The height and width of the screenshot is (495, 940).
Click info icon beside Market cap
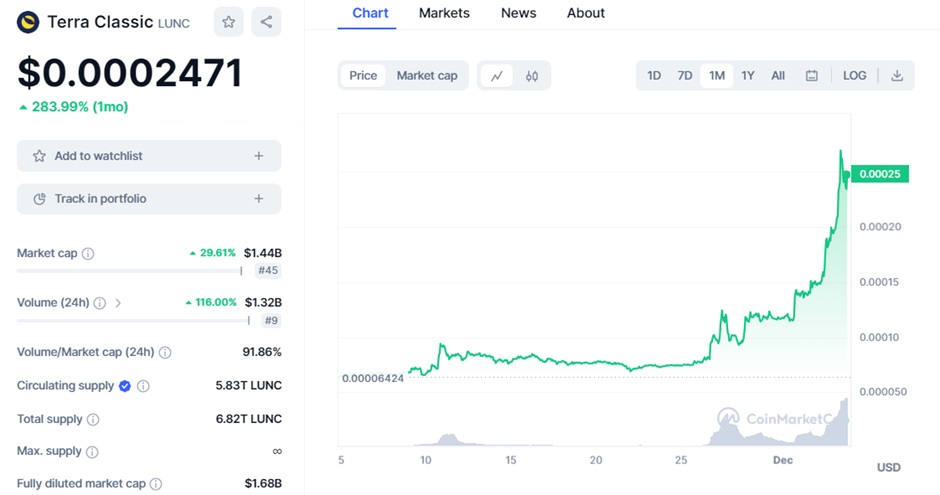click(x=88, y=254)
